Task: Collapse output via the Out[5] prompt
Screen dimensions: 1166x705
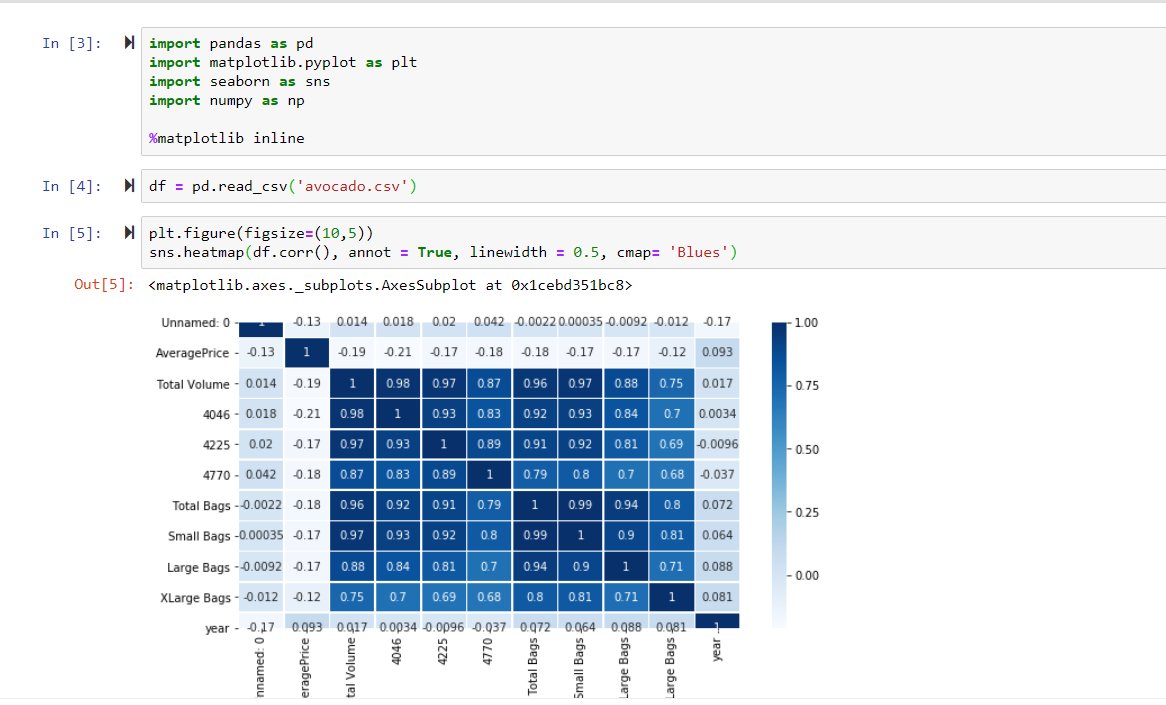Action: tap(104, 285)
